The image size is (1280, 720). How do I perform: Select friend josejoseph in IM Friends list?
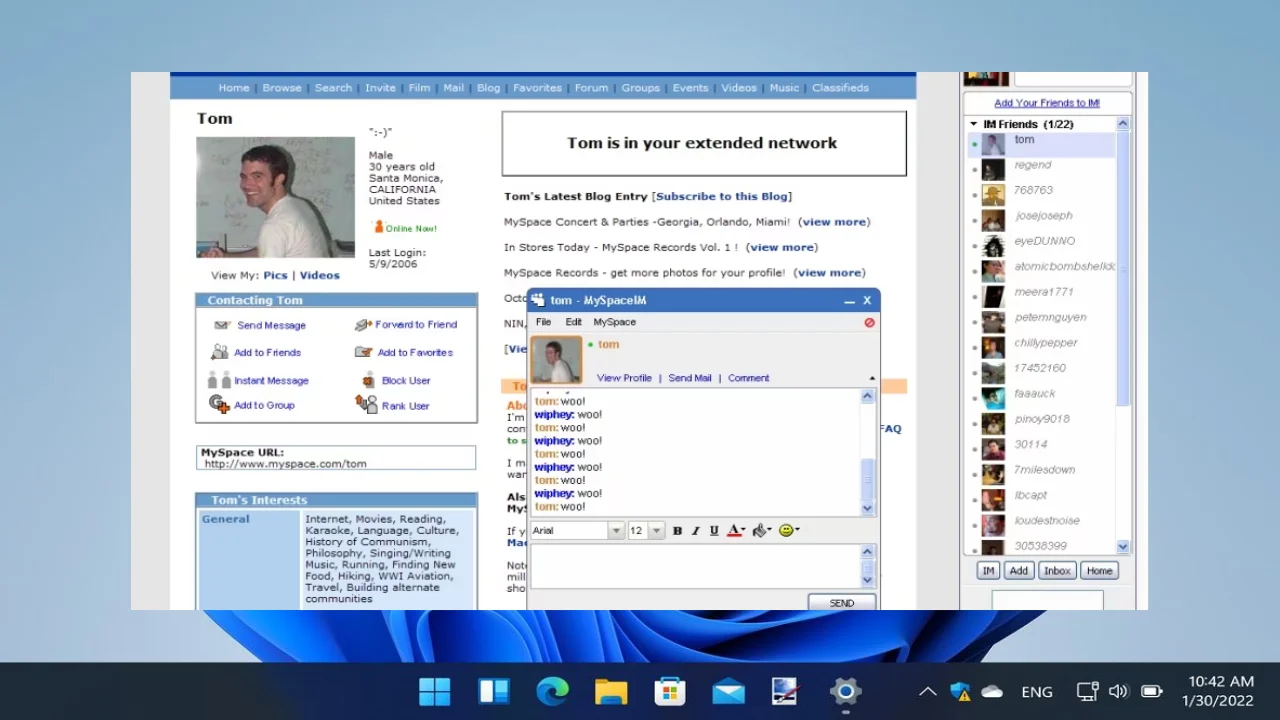pyautogui.click(x=1041, y=221)
